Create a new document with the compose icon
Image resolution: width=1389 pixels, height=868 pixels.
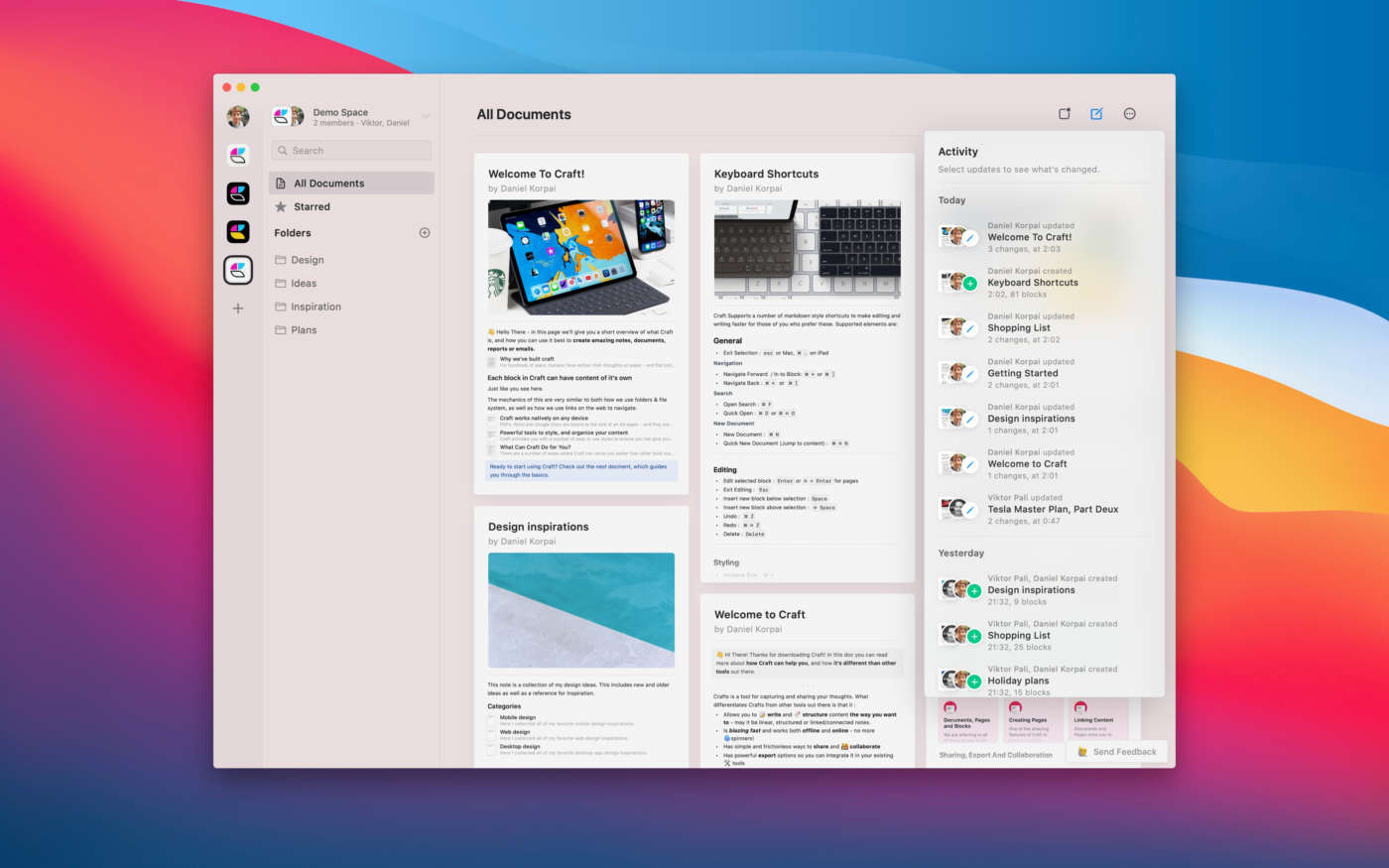pyautogui.click(x=1096, y=114)
